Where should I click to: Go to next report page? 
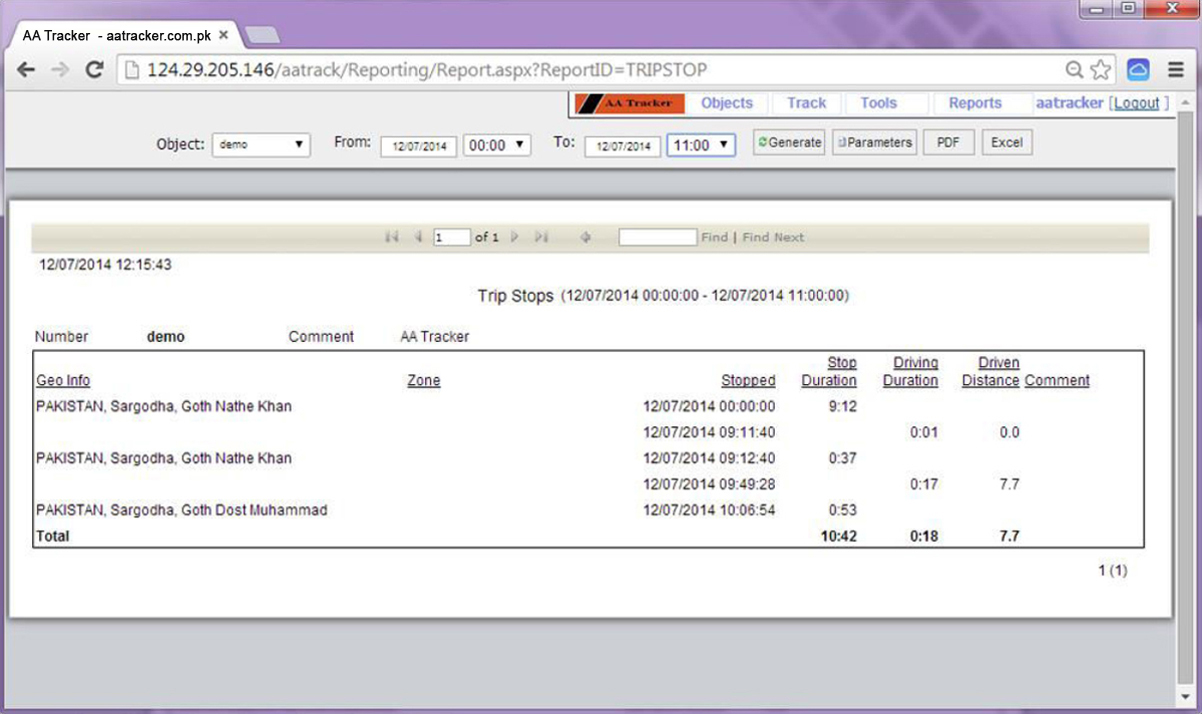[515, 237]
